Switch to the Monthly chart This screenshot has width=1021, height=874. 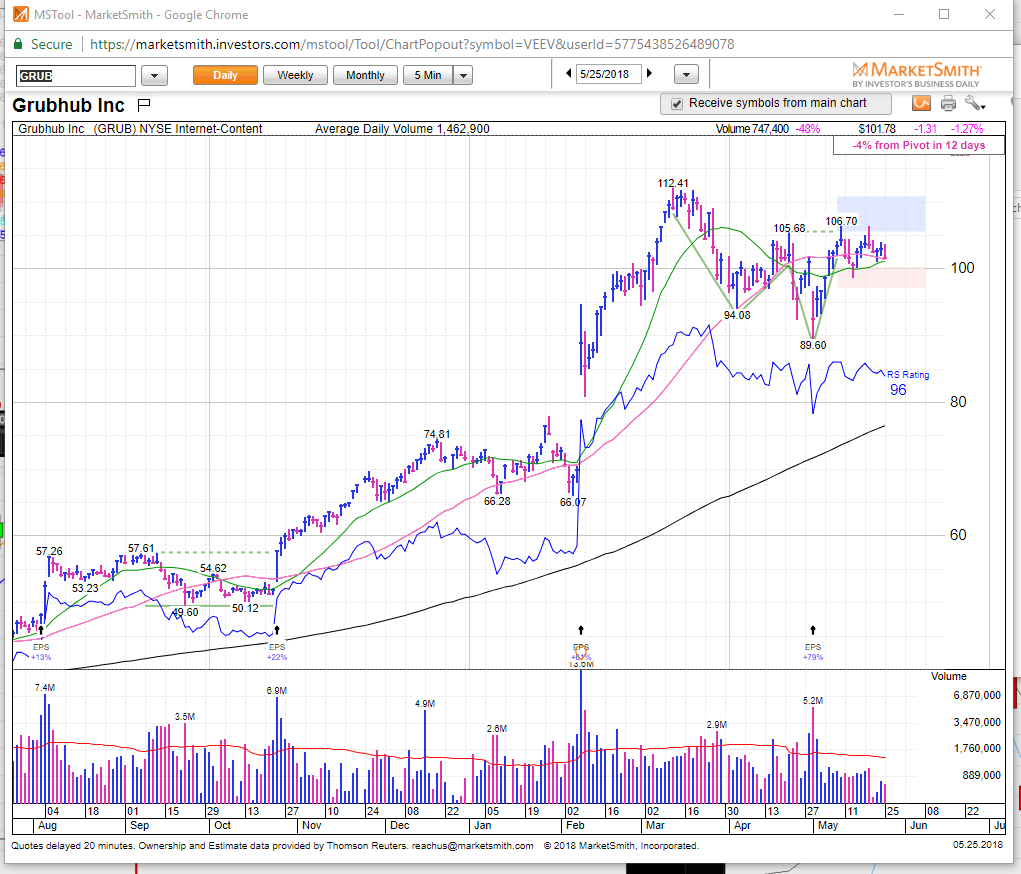[365, 76]
